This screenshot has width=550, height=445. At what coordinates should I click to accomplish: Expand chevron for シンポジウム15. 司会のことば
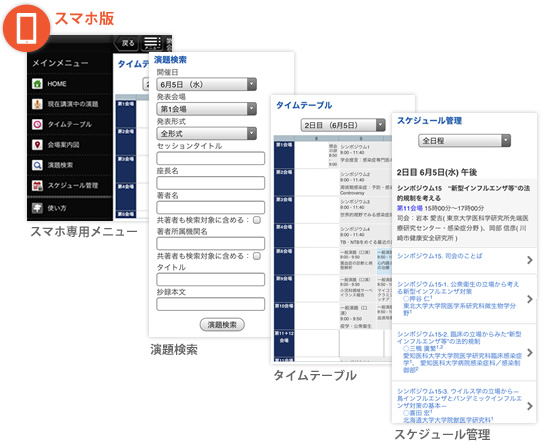pyautogui.click(x=530, y=260)
